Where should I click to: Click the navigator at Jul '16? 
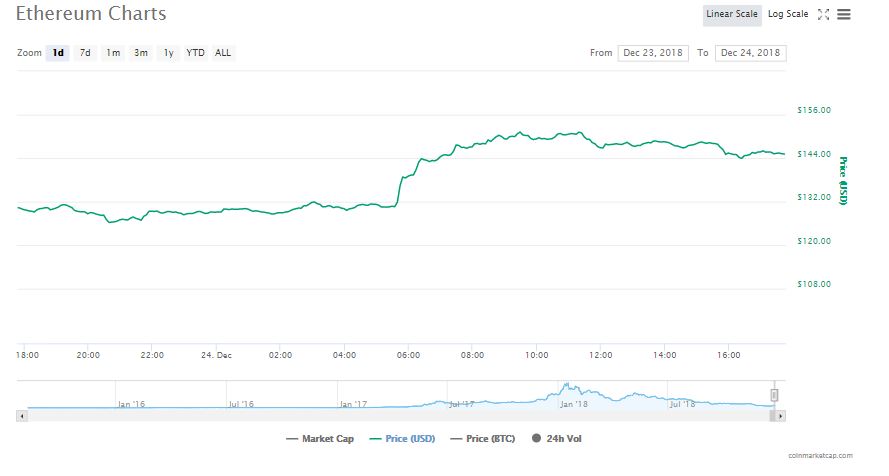[242, 404]
